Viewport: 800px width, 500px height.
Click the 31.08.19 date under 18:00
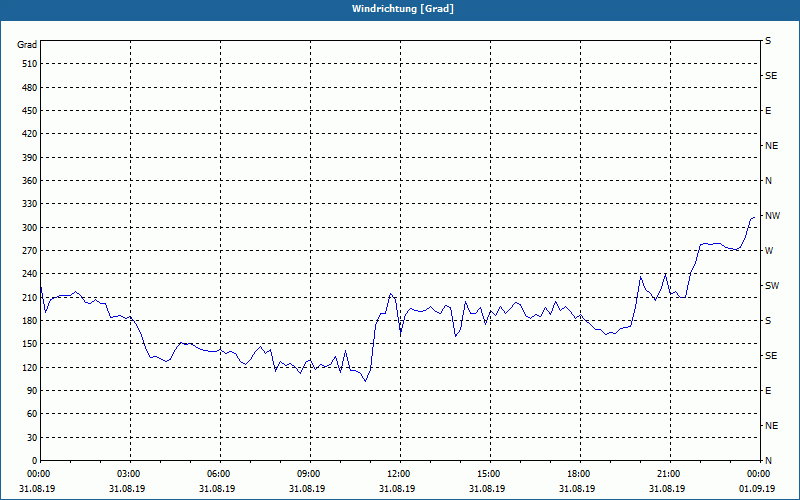577,489
